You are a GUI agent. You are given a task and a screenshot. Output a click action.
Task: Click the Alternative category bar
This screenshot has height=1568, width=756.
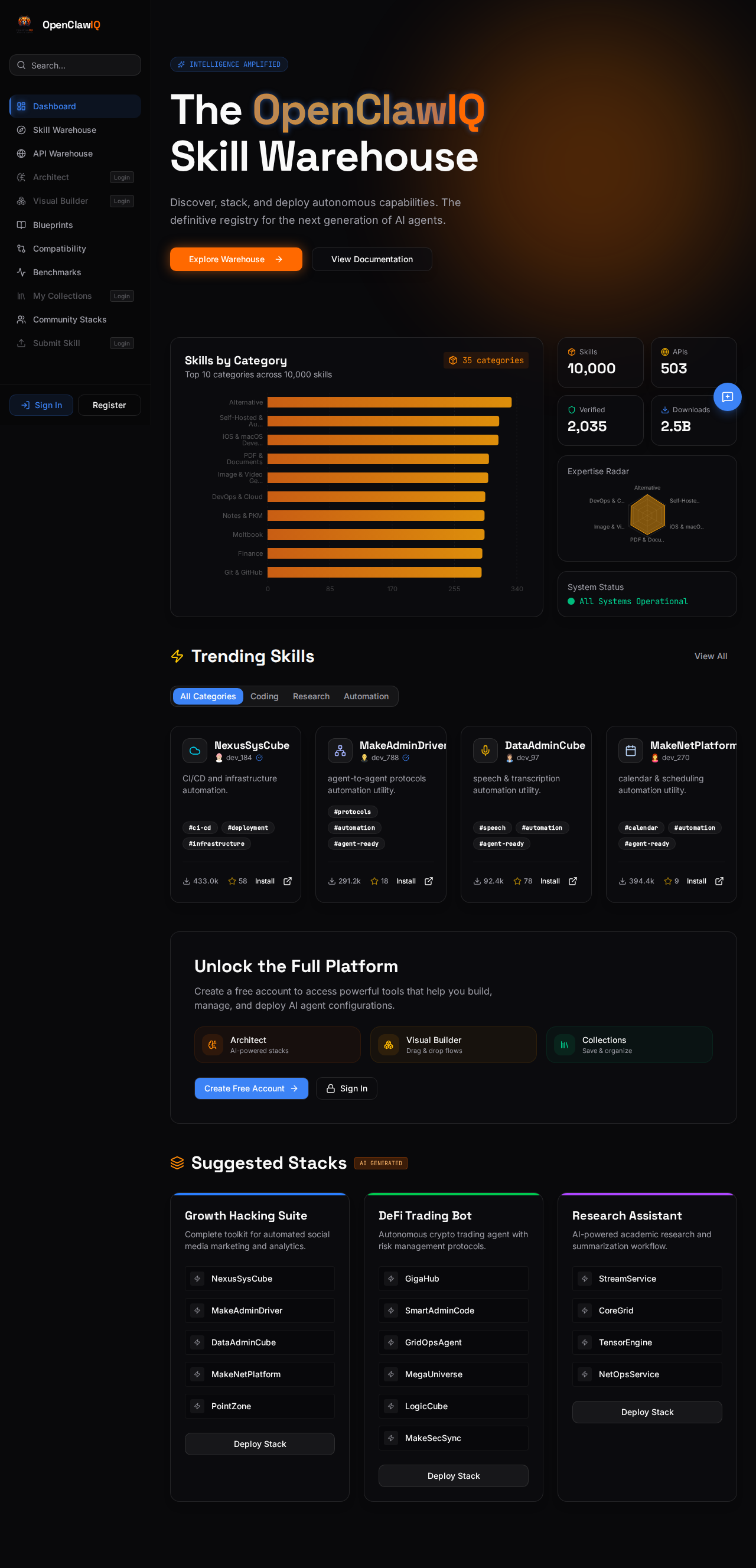click(390, 402)
